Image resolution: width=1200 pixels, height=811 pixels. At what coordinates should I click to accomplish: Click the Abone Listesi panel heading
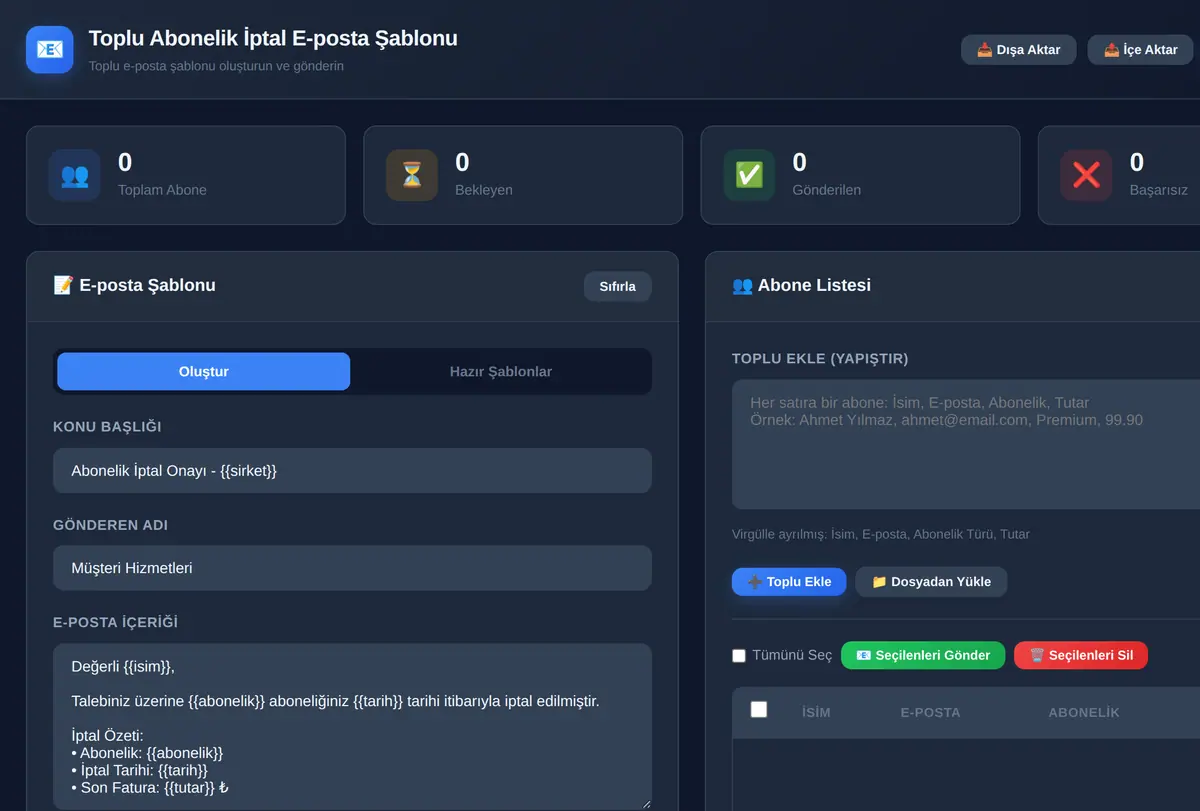tap(801, 286)
